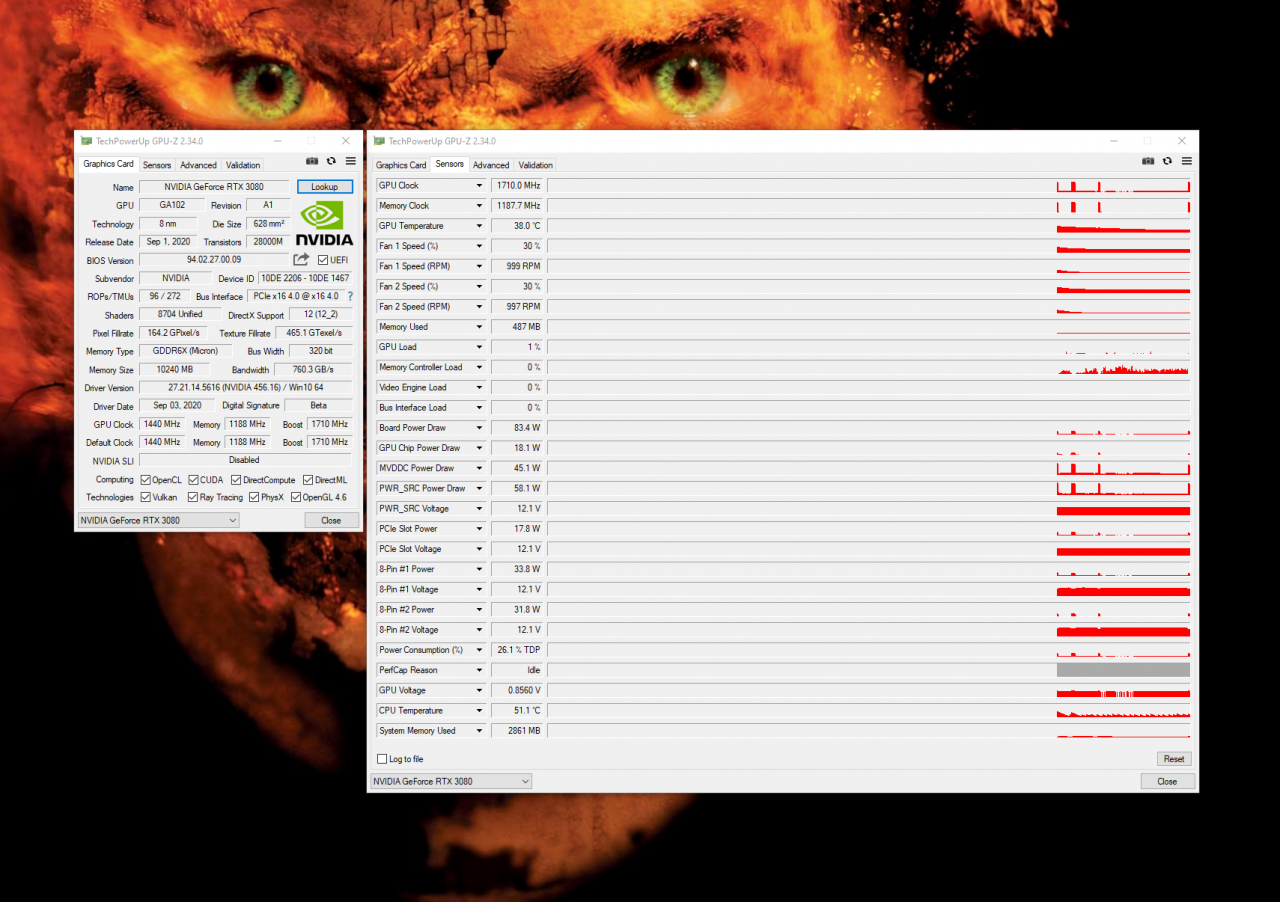Open the PerfCap Reason dropdown arrow
The image size is (1280, 902).
pos(479,670)
